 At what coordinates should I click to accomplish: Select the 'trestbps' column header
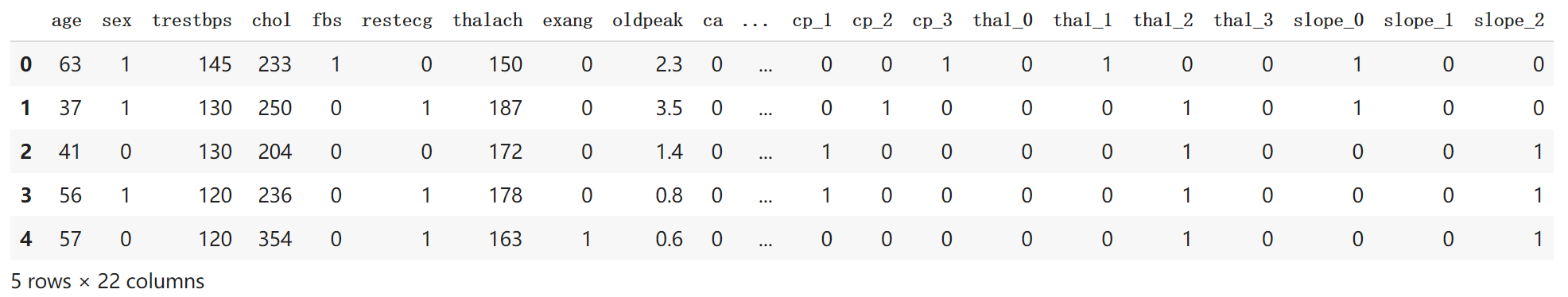[x=192, y=21]
